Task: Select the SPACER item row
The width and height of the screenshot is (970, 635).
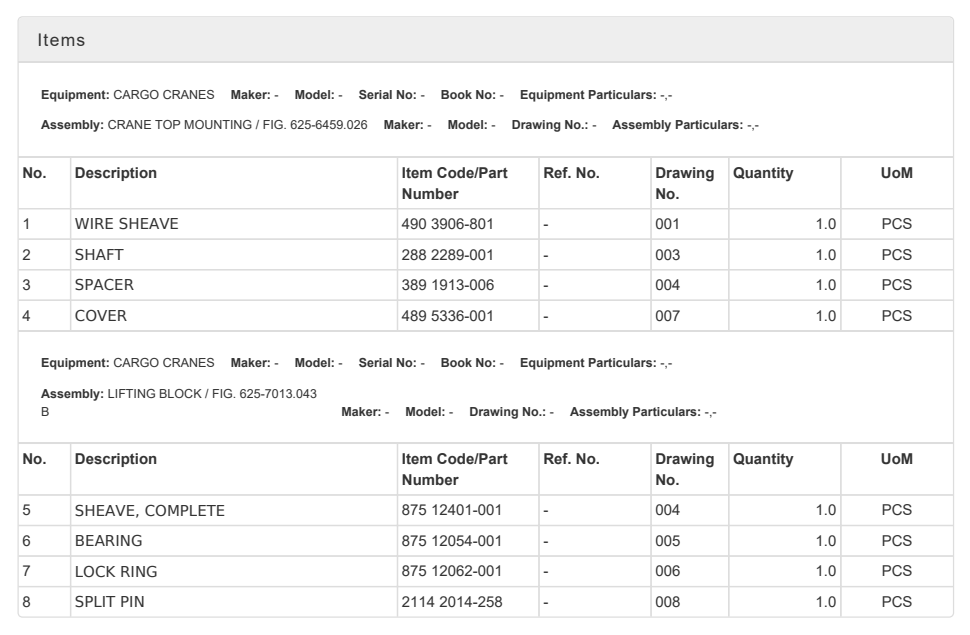Action: pos(104,285)
